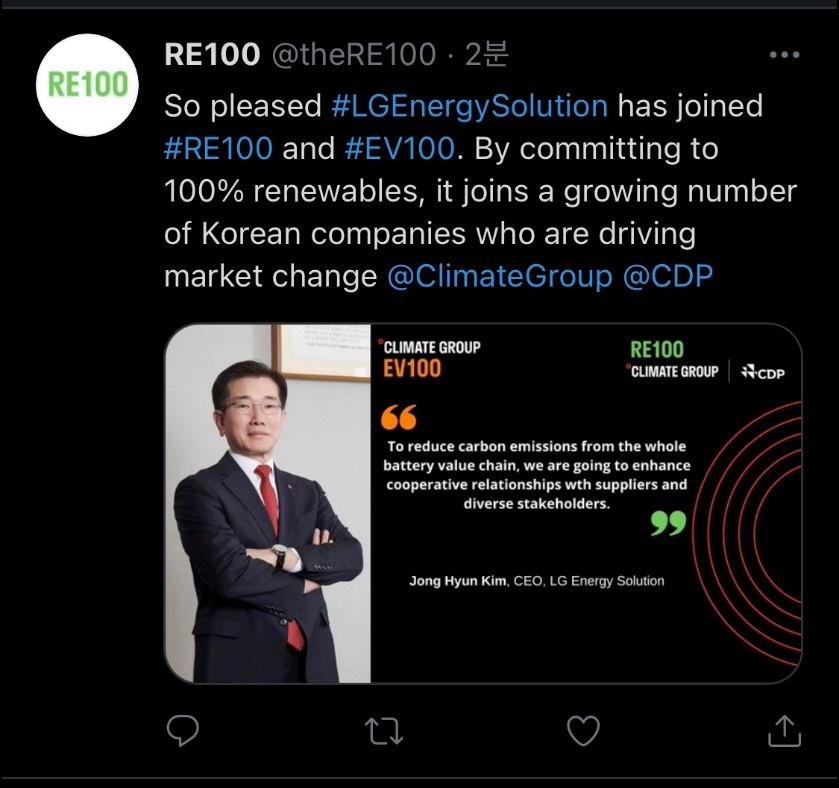This screenshot has width=839, height=788.
Task: Click the CDP logo inside the image
Action: [763, 373]
